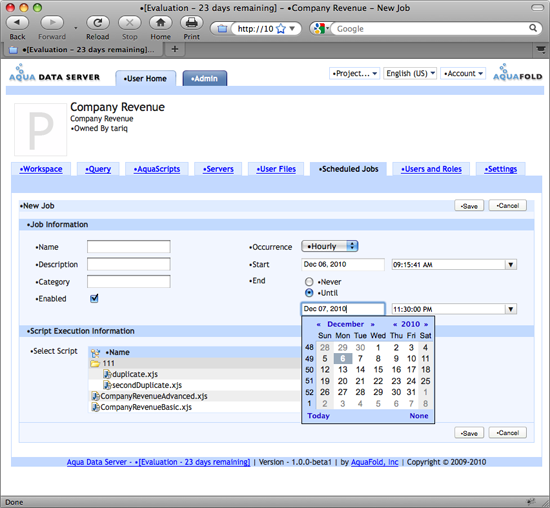The height and width of the screenshot is (508, 550).
Task: Click the top Save button
Action: coord(469,206)
